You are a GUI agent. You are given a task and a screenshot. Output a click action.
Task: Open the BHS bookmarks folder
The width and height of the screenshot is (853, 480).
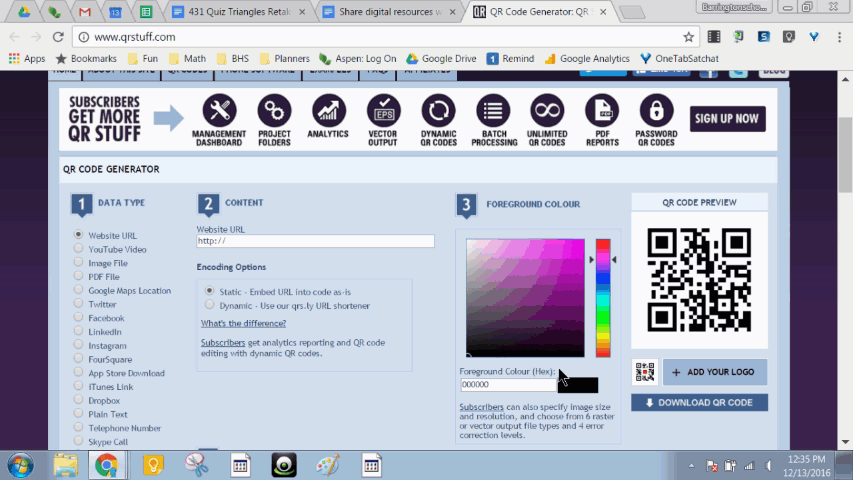point(232,58)
